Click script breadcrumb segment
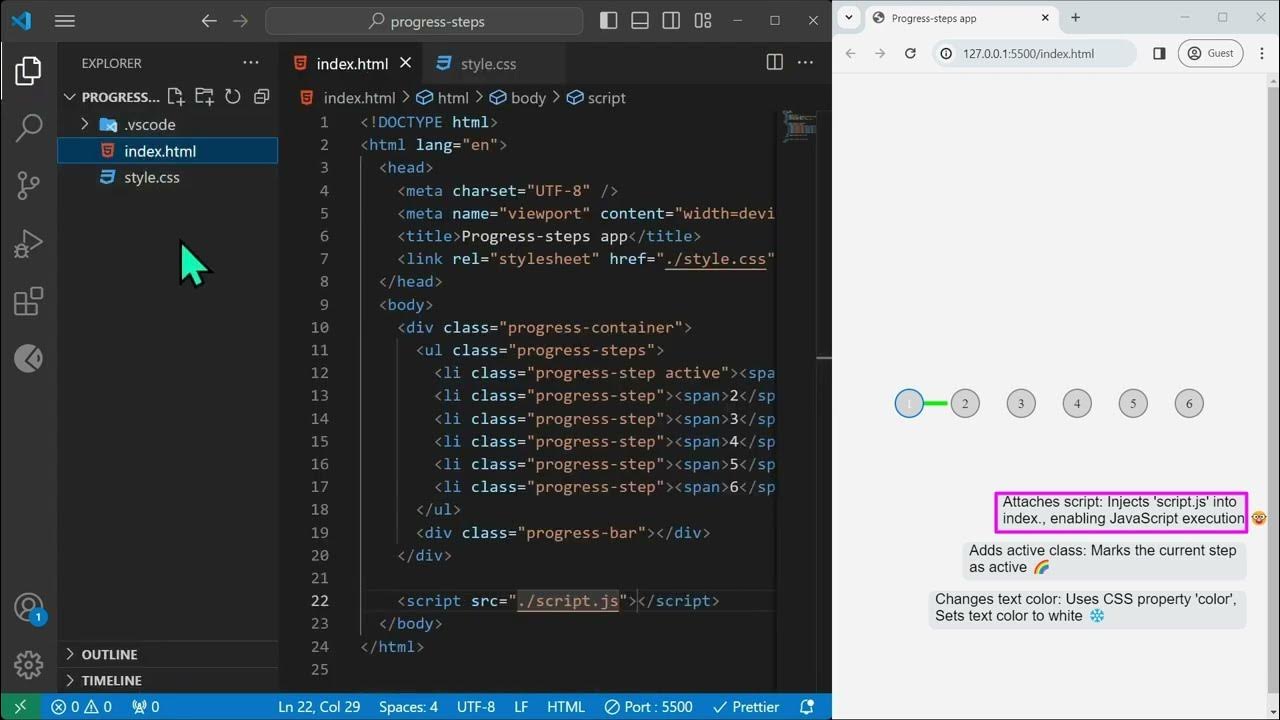1280x720 pixels. 596,98
